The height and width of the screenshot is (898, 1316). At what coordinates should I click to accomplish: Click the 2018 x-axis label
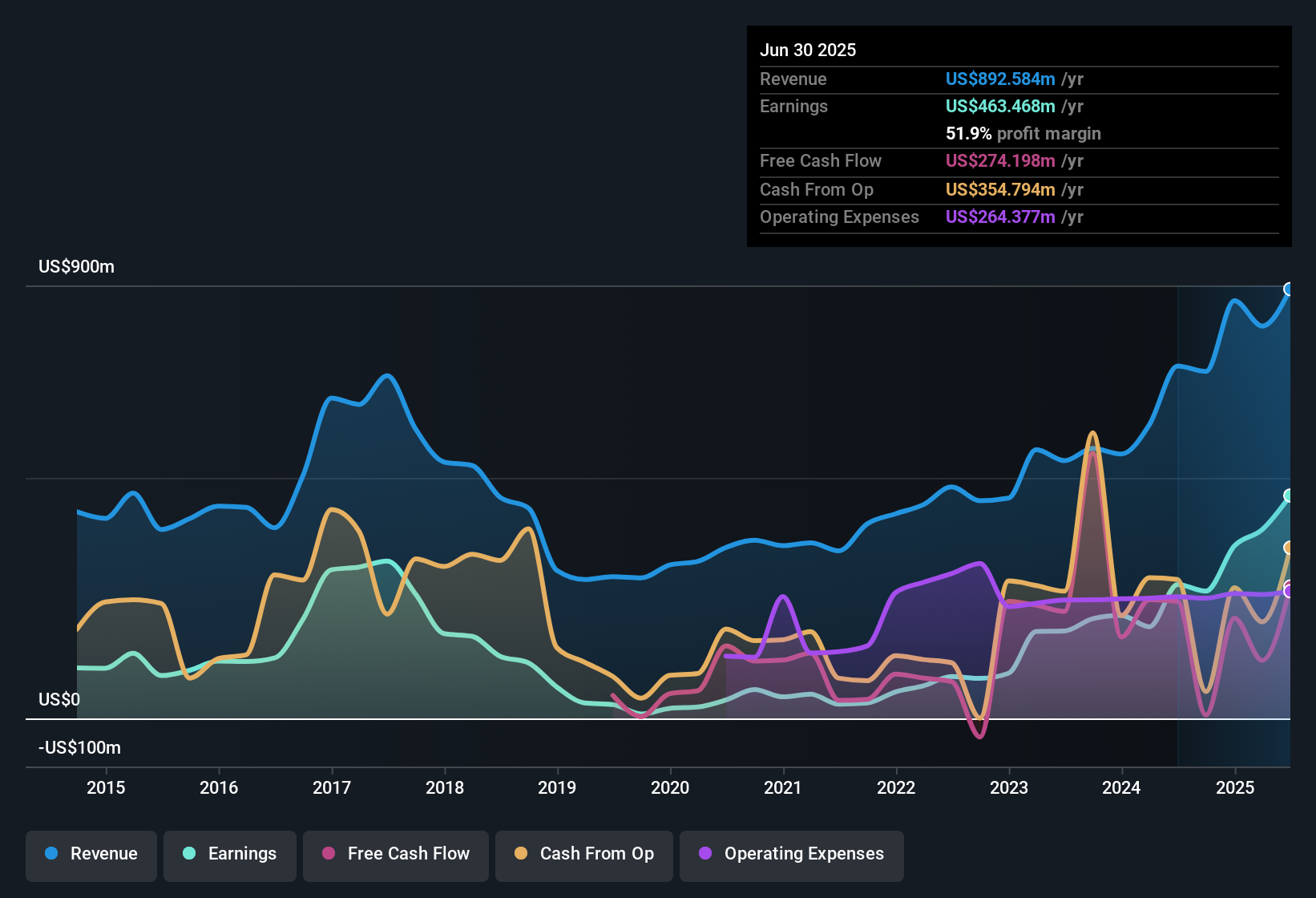pos(445,787)
